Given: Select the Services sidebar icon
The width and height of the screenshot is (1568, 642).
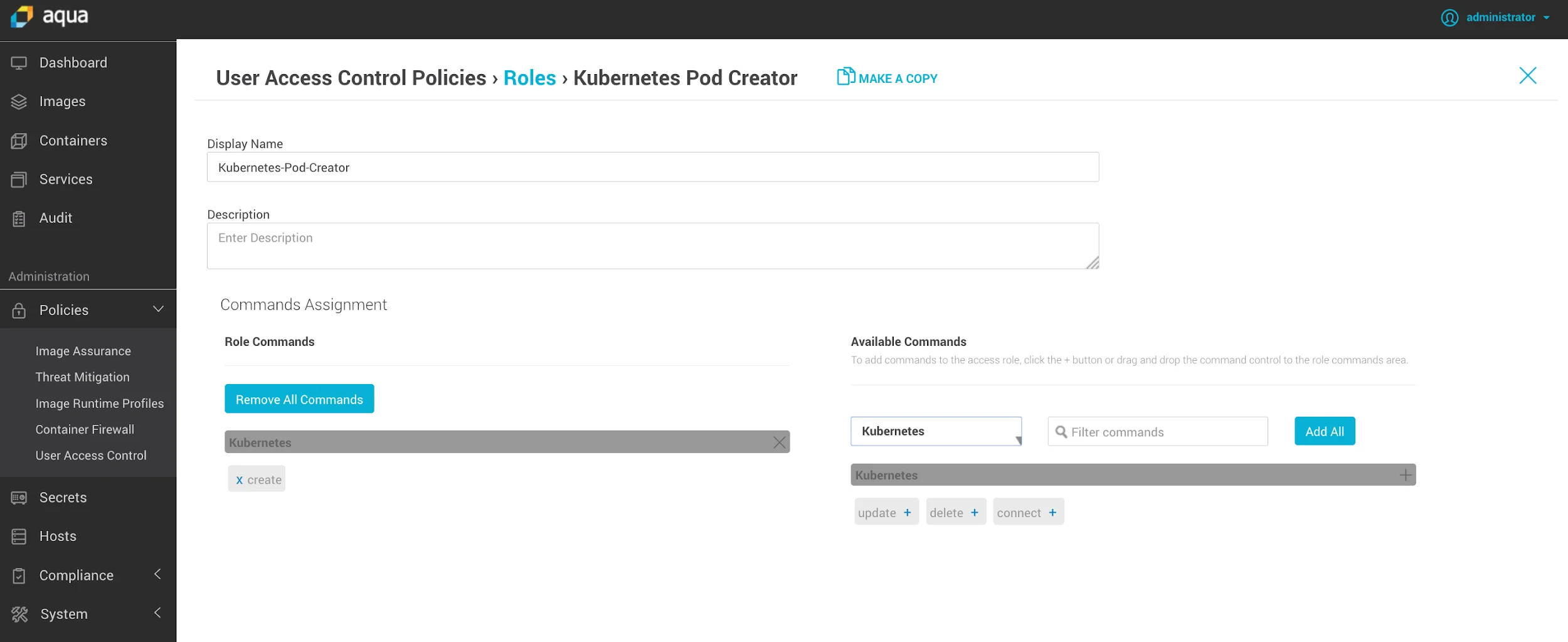Looking at the screenshot, I should tap(19, 179).
